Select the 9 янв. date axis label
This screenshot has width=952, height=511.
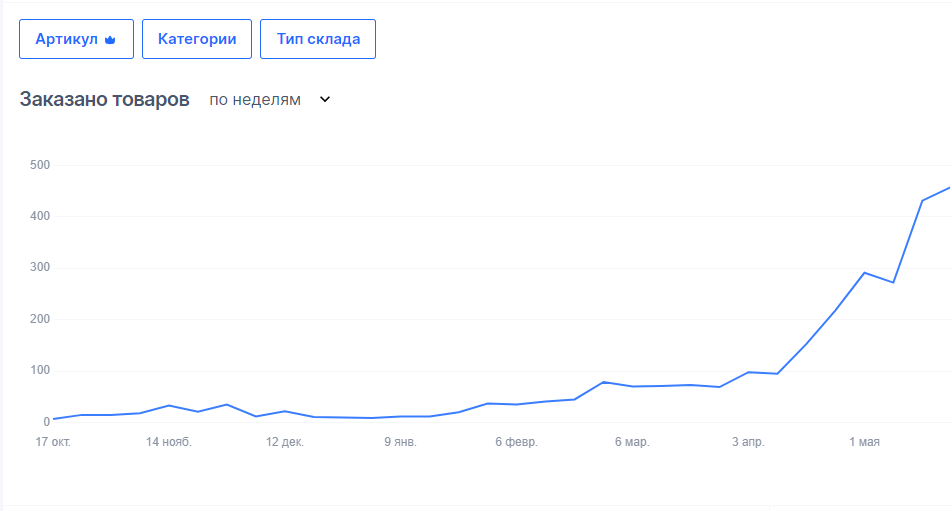400,442
